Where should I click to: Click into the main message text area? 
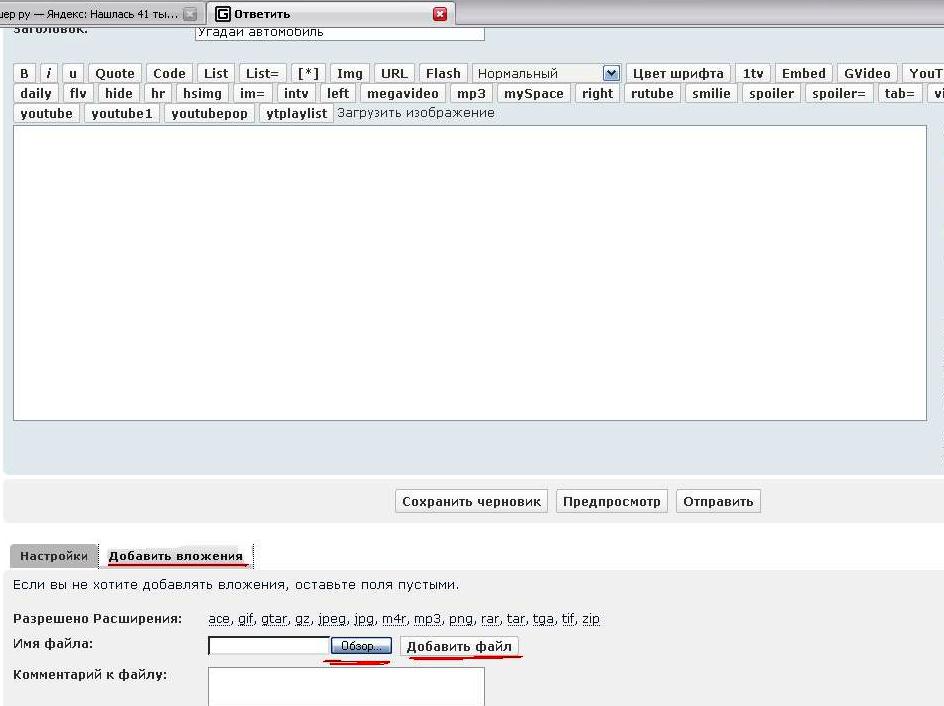click(469, 272)
